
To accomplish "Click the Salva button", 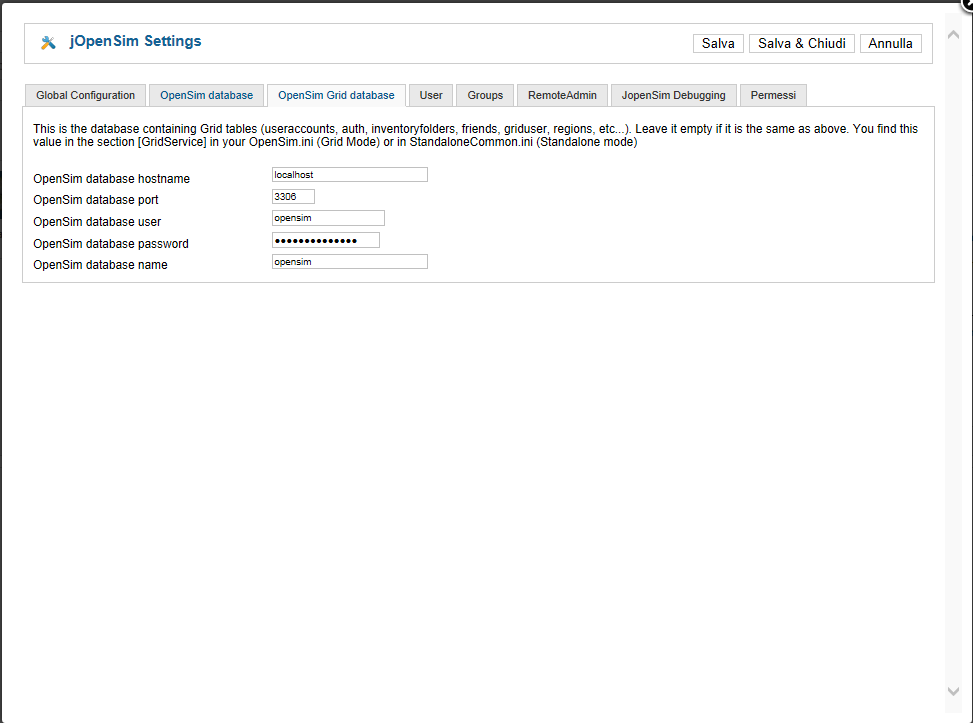I will (x=718, y=43).
